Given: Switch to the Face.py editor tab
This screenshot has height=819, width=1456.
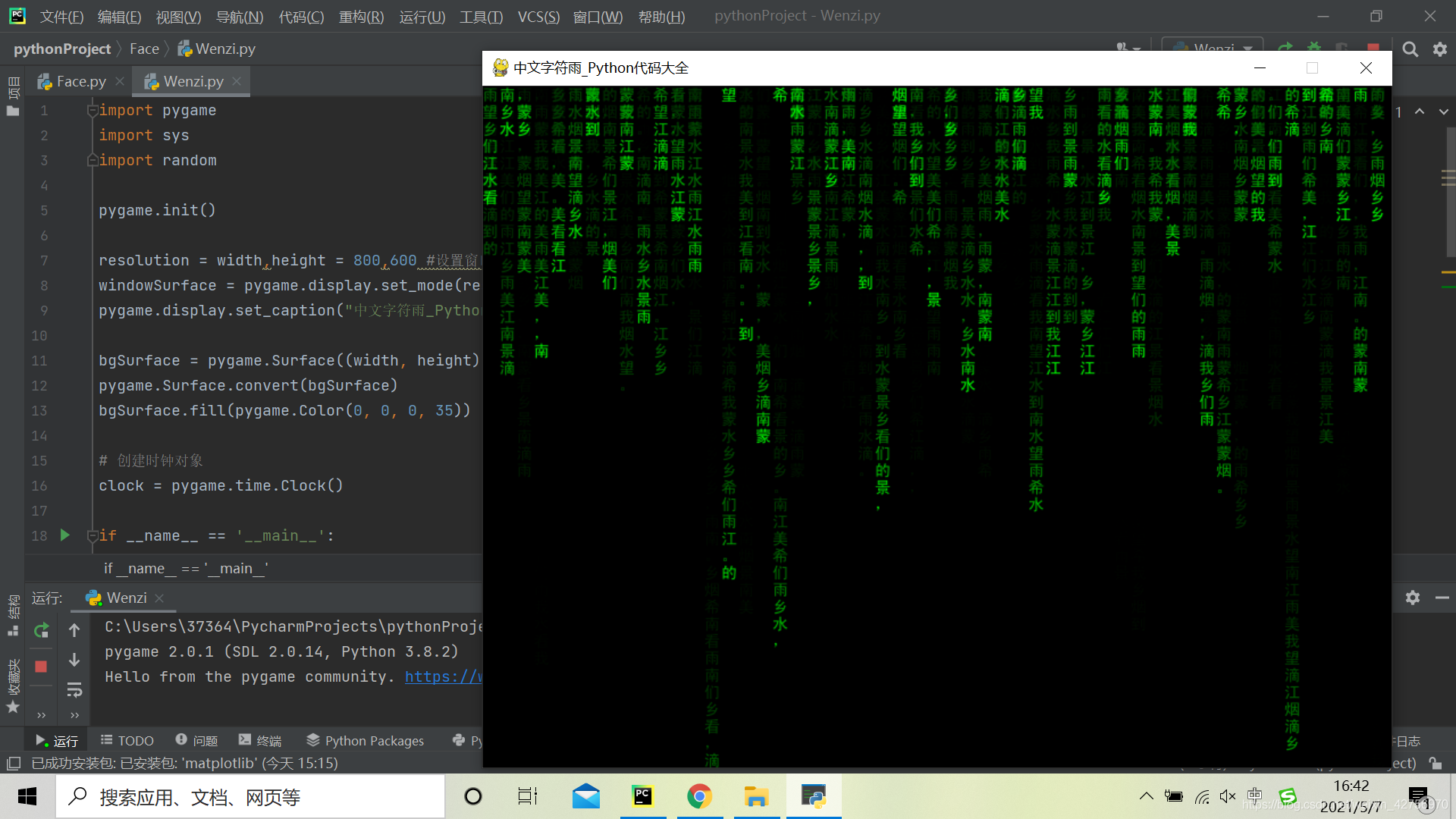Looking at the screenshot, I should click(80, 81).
